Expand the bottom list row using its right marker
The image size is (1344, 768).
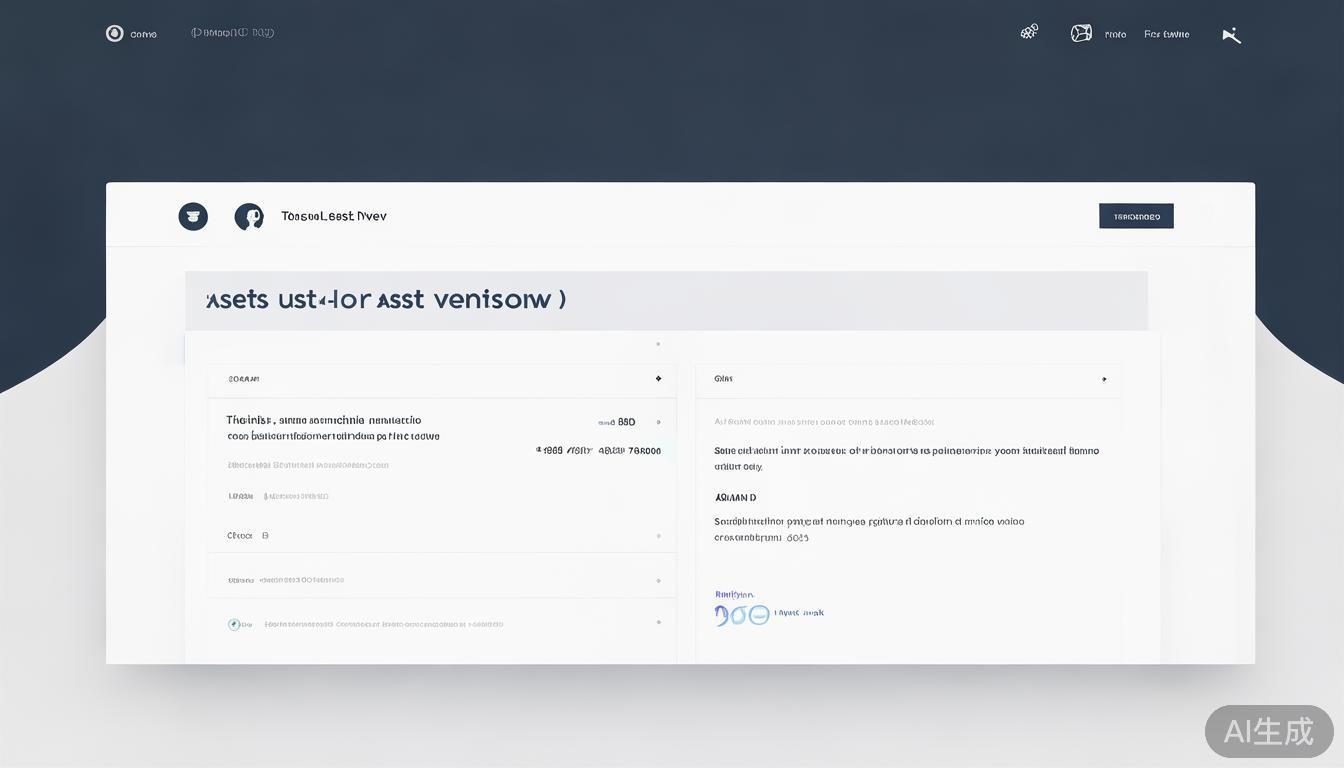tap(658, 622)
